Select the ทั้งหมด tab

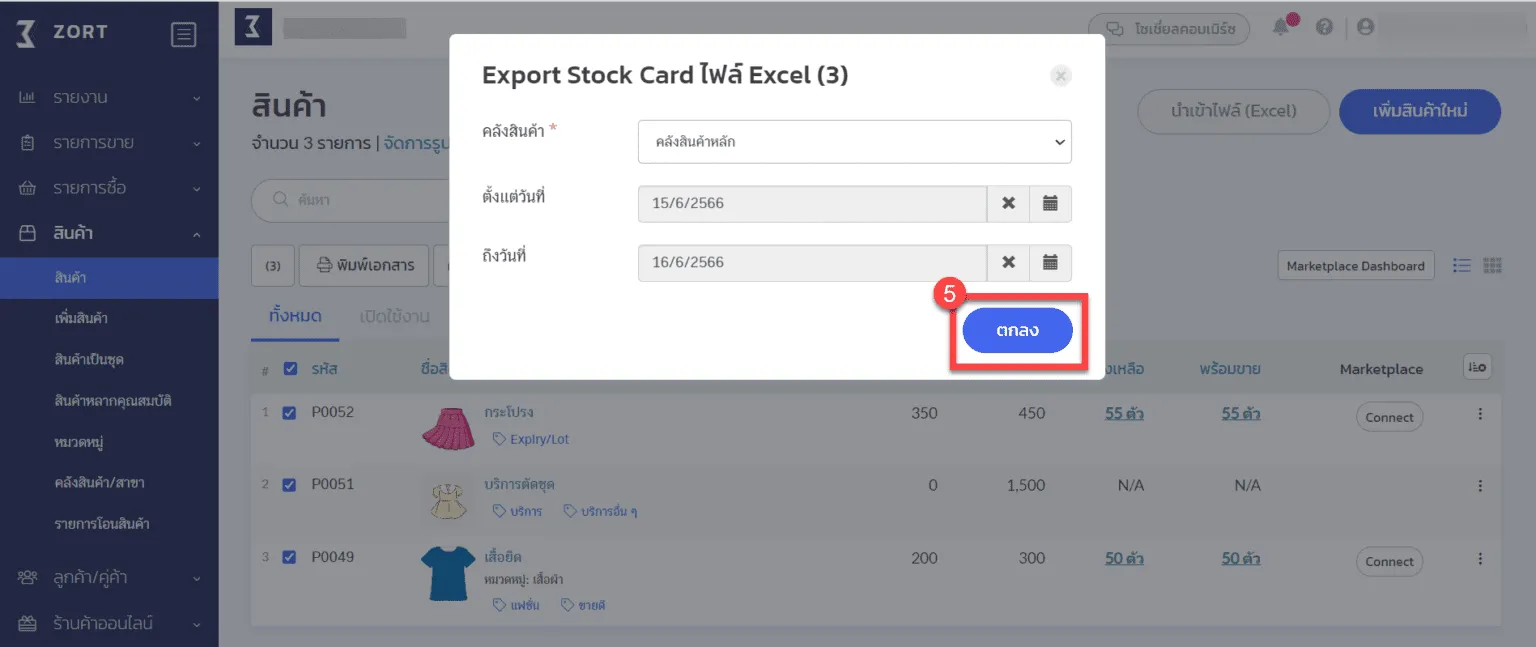295,317
